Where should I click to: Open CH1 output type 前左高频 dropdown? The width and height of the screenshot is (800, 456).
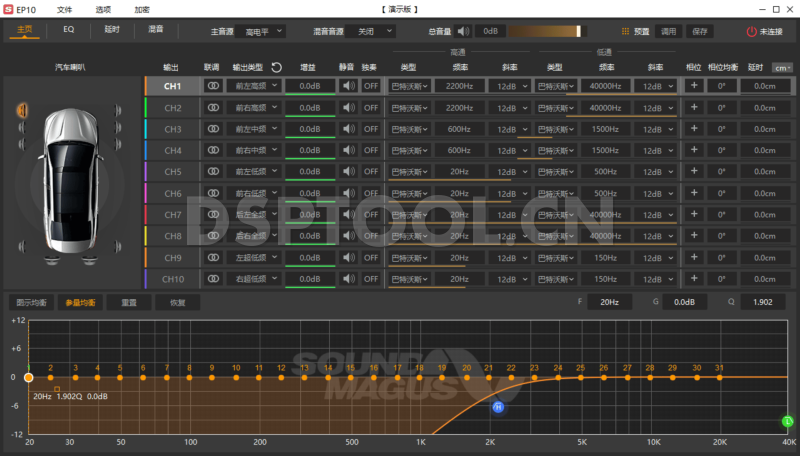click(254, 86)
